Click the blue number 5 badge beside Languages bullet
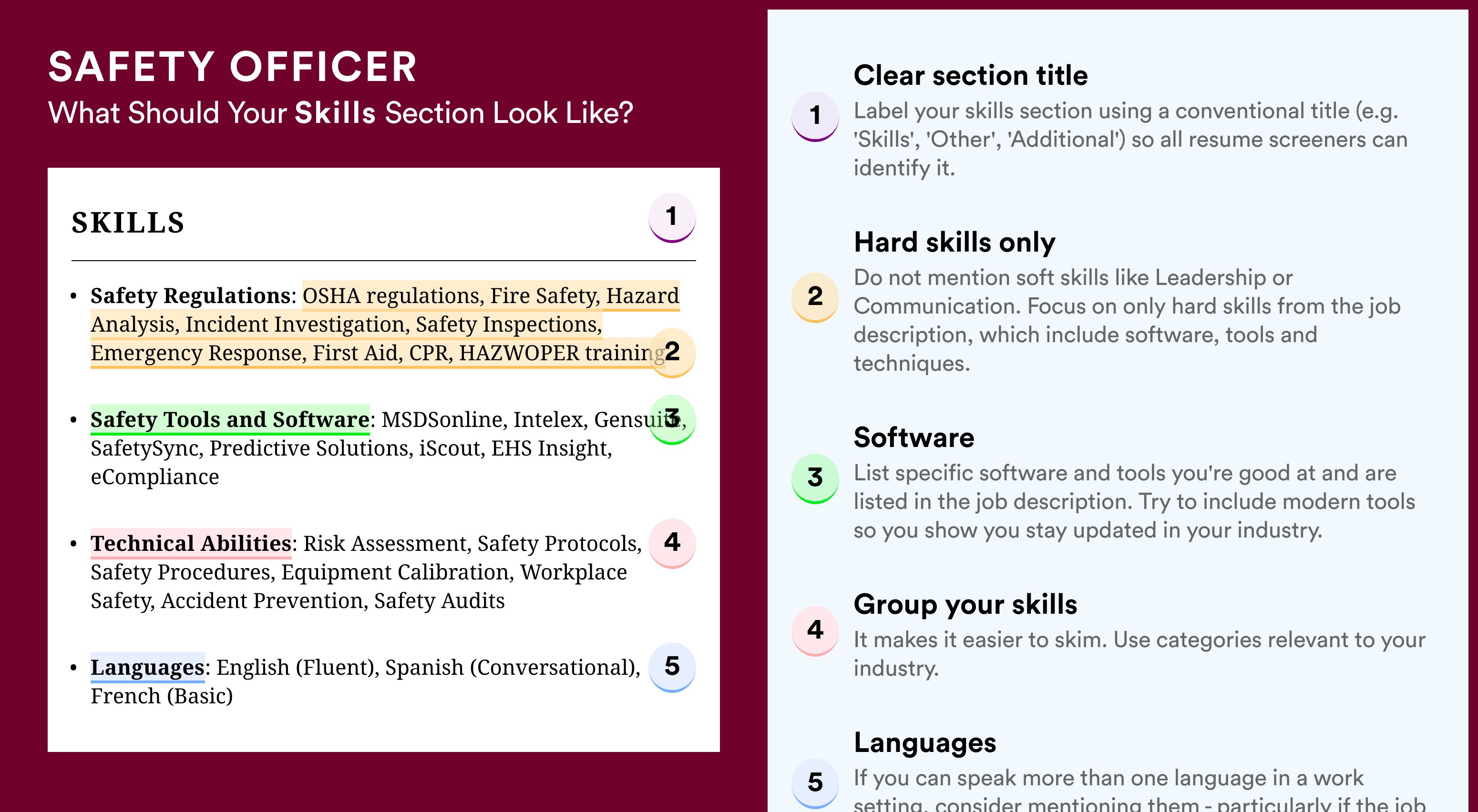This screenshot has height=812, width=1478. tap(672, 667)
